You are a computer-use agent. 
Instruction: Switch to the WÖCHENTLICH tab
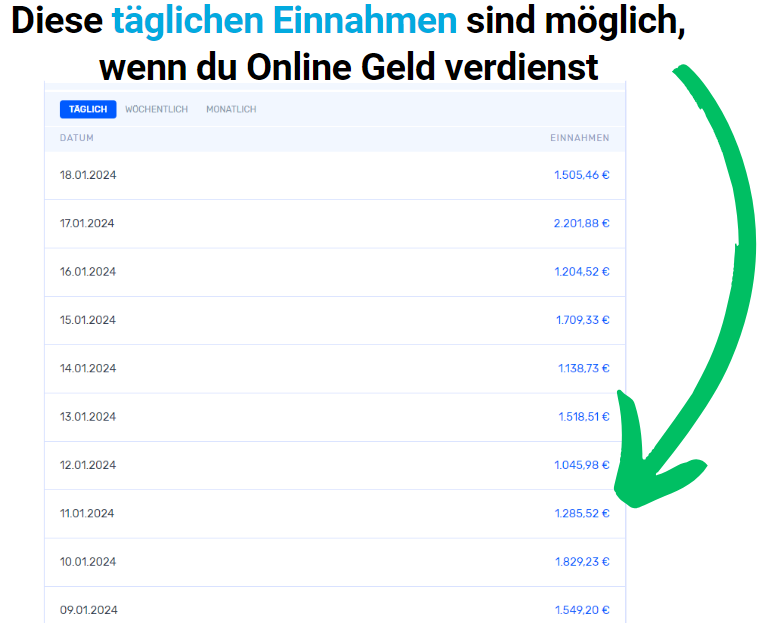coord(157,110)
